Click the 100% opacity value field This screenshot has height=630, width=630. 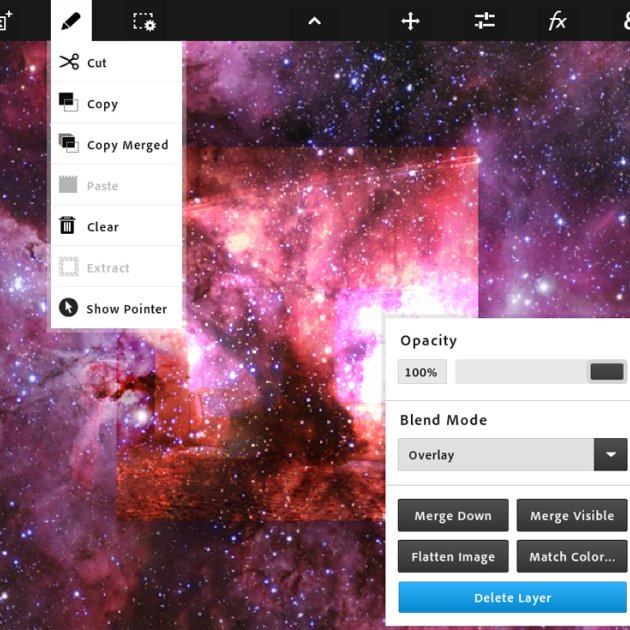point(421,372)
